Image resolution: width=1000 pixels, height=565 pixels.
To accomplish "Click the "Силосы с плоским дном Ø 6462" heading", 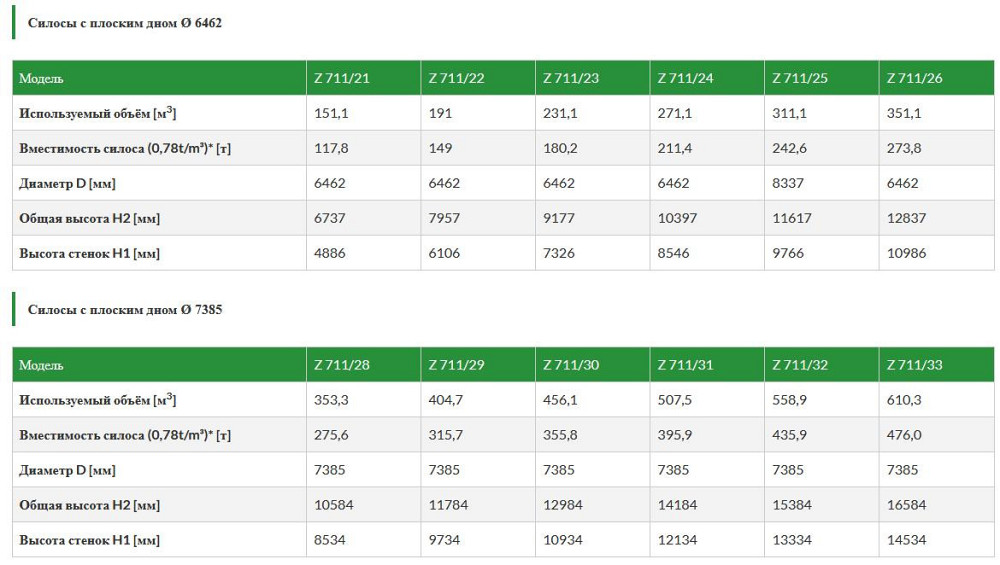I will (x=124, y=23).
